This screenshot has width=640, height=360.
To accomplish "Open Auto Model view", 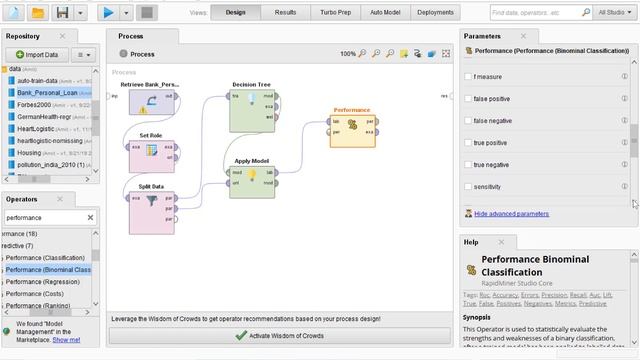I will click(x=385, y=12).
